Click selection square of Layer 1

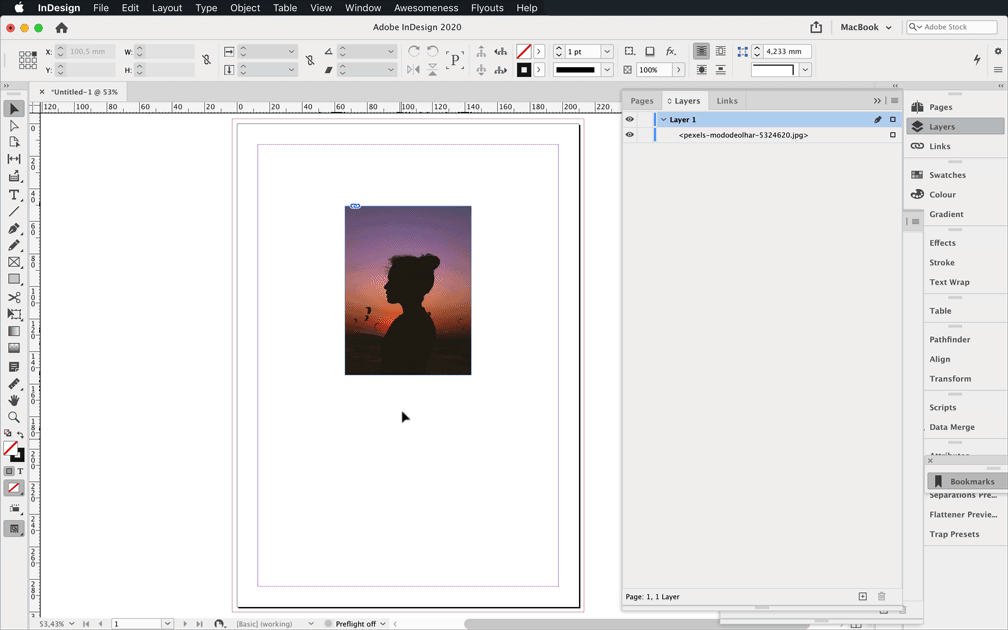click(892, 120)
